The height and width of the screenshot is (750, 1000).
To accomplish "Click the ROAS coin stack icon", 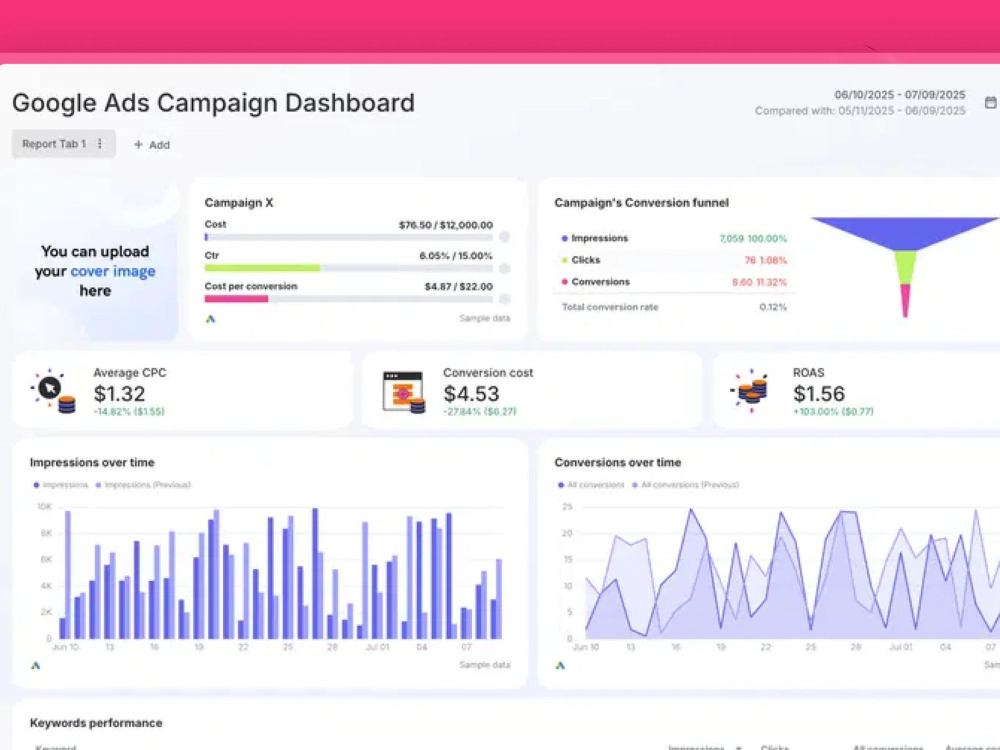I will (x=749, y=390).
